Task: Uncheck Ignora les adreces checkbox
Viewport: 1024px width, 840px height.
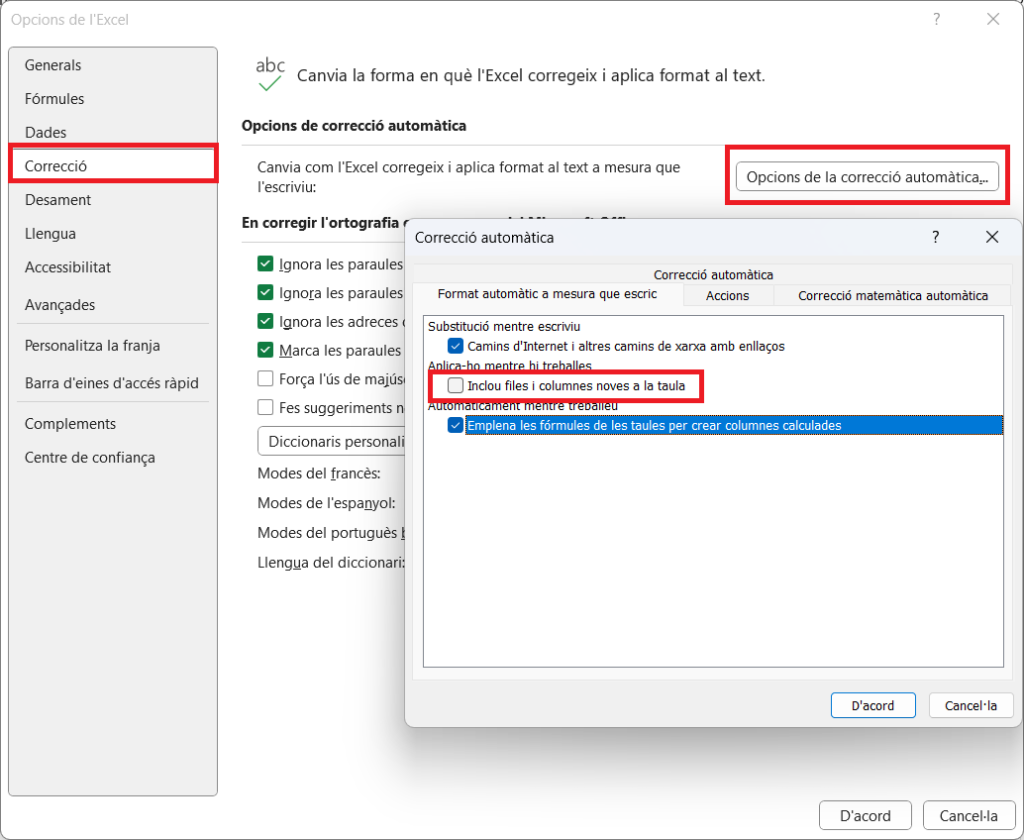Action: 265,321
